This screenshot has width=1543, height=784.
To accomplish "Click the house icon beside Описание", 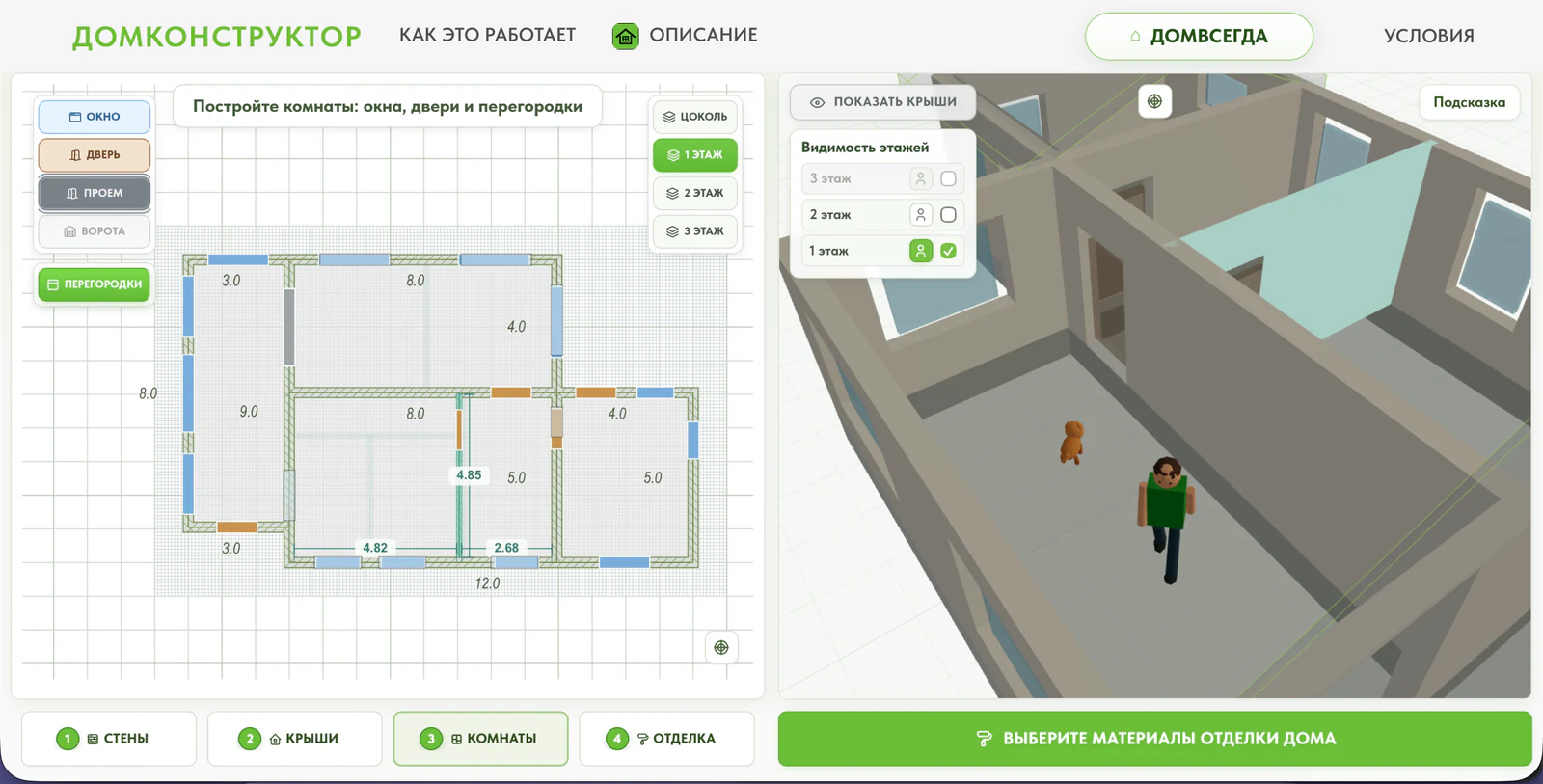I will (x=626, y=37).
